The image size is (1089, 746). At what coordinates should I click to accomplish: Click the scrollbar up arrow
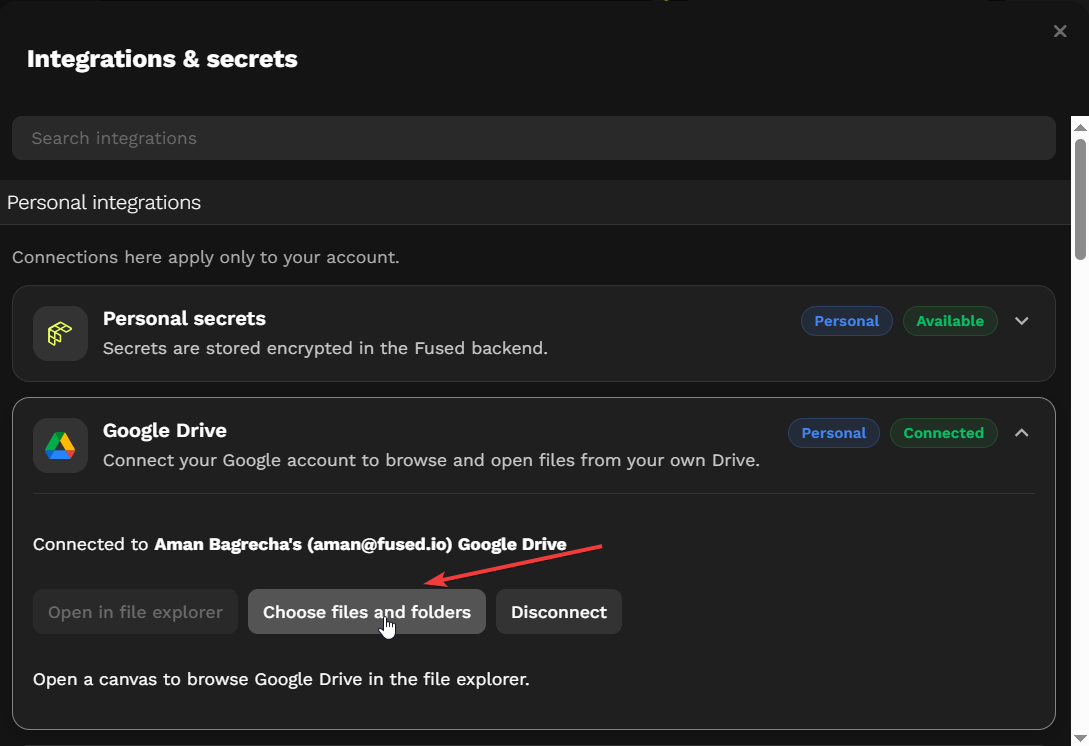1080,127
